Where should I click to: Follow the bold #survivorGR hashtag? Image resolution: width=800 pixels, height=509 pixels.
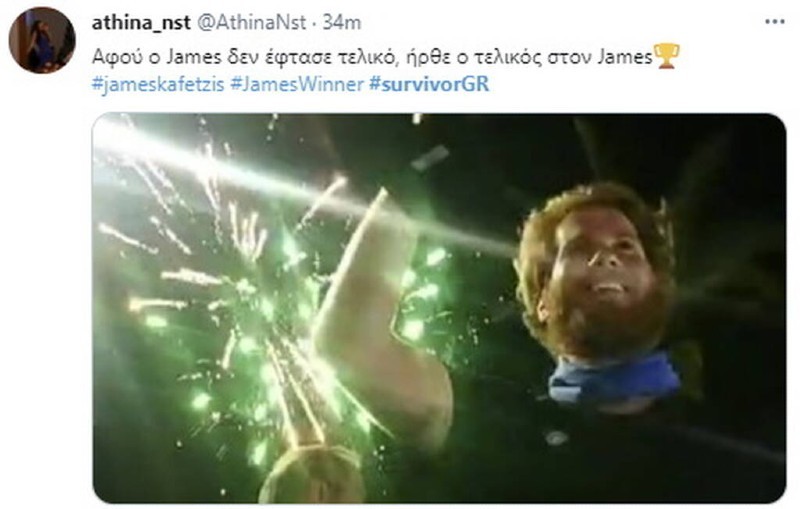tap(429, 84)
